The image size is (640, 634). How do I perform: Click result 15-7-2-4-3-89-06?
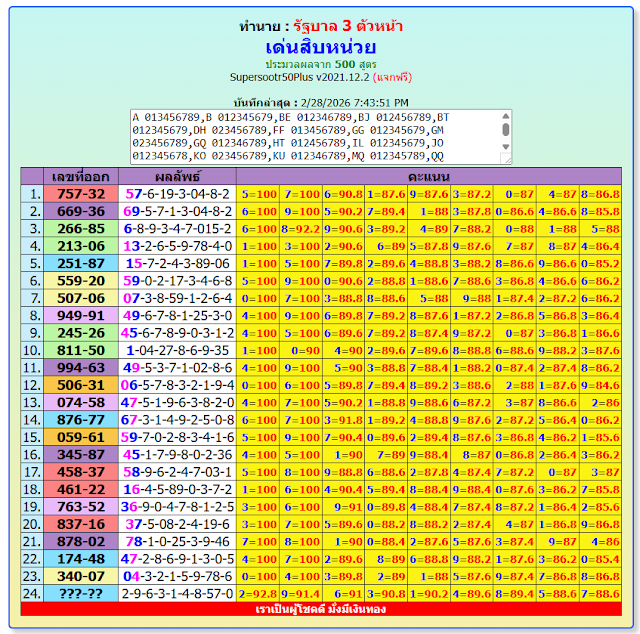(177, 263)
